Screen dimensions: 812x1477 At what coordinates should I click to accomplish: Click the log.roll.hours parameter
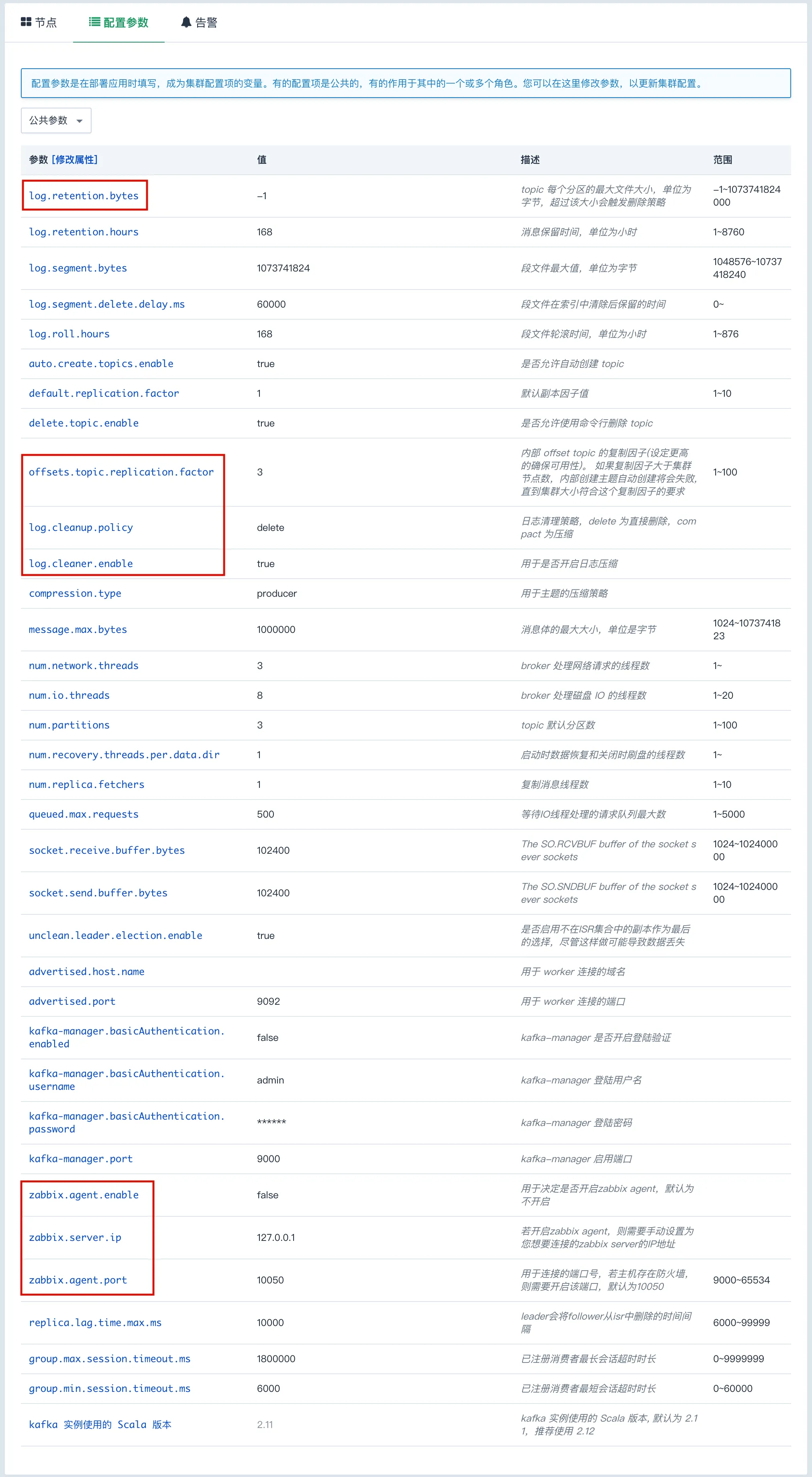click(x=69, y=334)
